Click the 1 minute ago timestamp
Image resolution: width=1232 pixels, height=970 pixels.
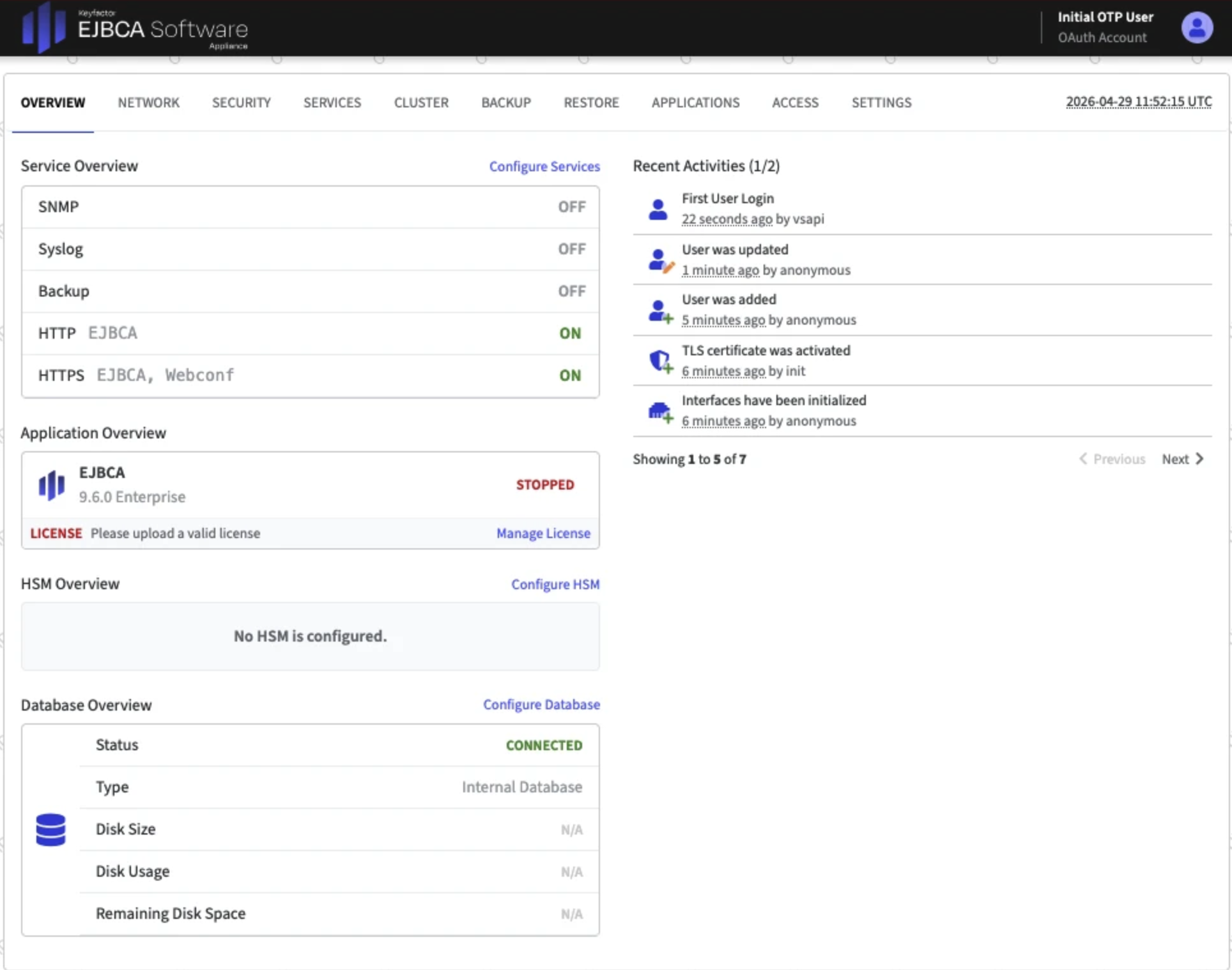[720, 270]
